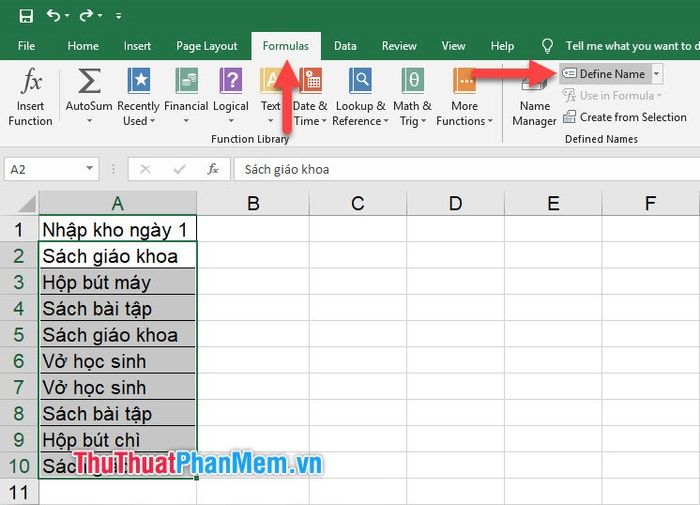The width and height of the screenshot is (700, 505).
Task: Select column B header
Action: point(253,204)
